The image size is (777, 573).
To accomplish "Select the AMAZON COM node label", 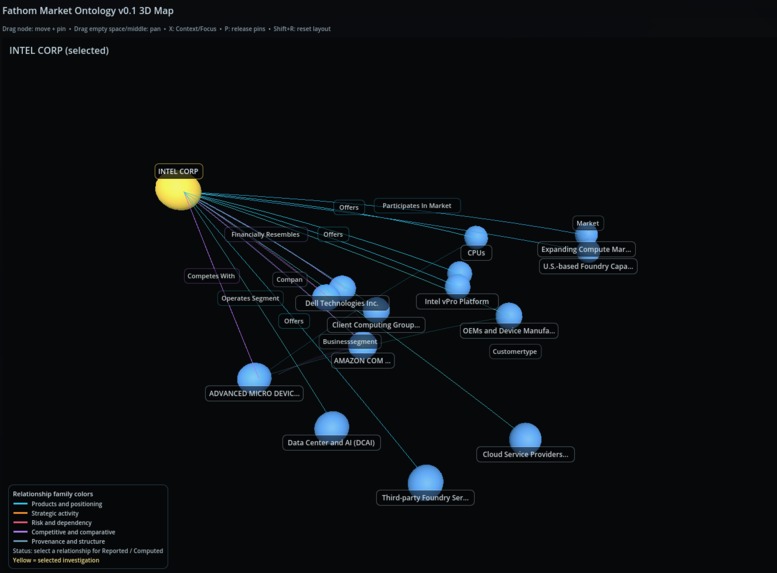I will [362, 360].
